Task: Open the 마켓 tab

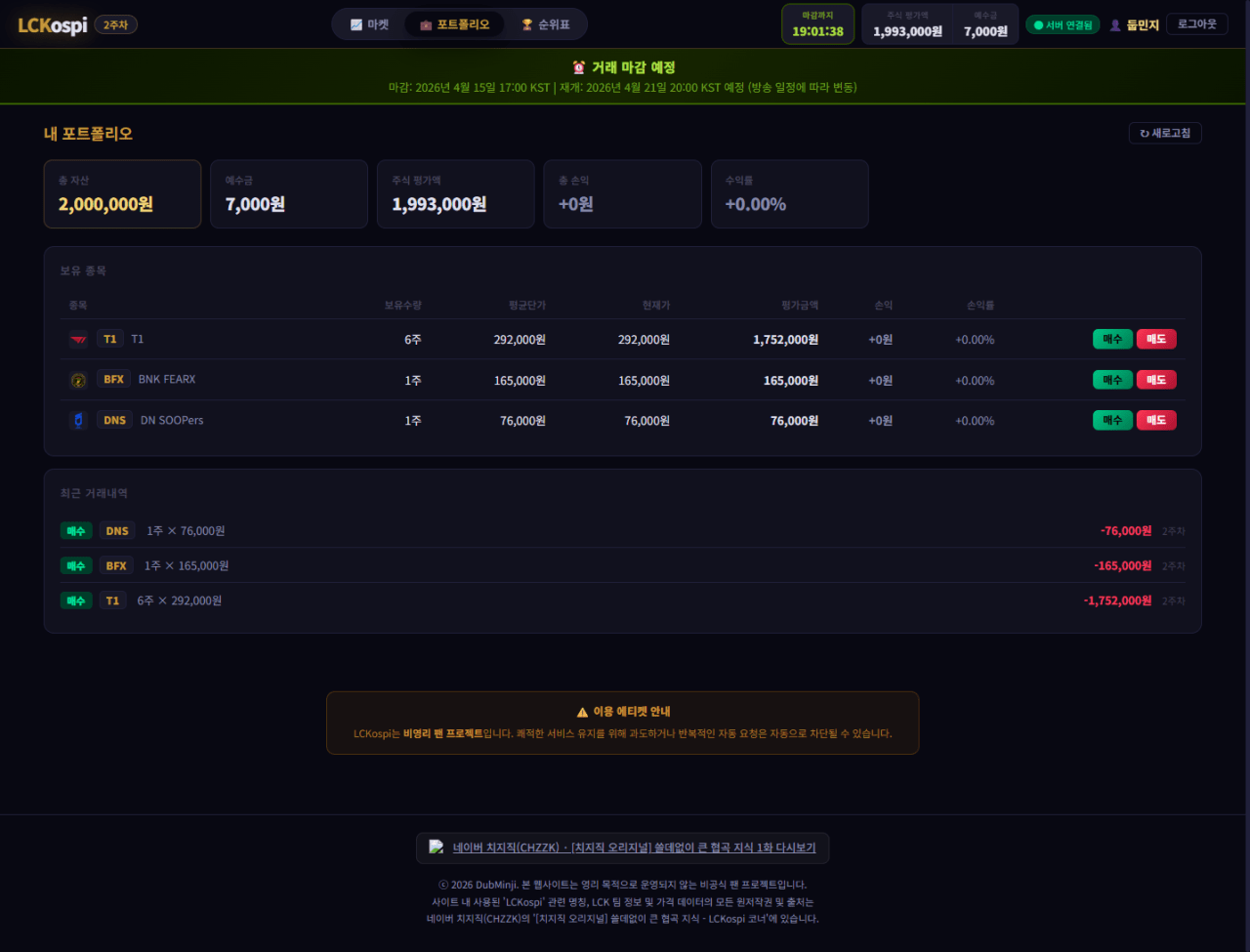Action: [369, 24]
